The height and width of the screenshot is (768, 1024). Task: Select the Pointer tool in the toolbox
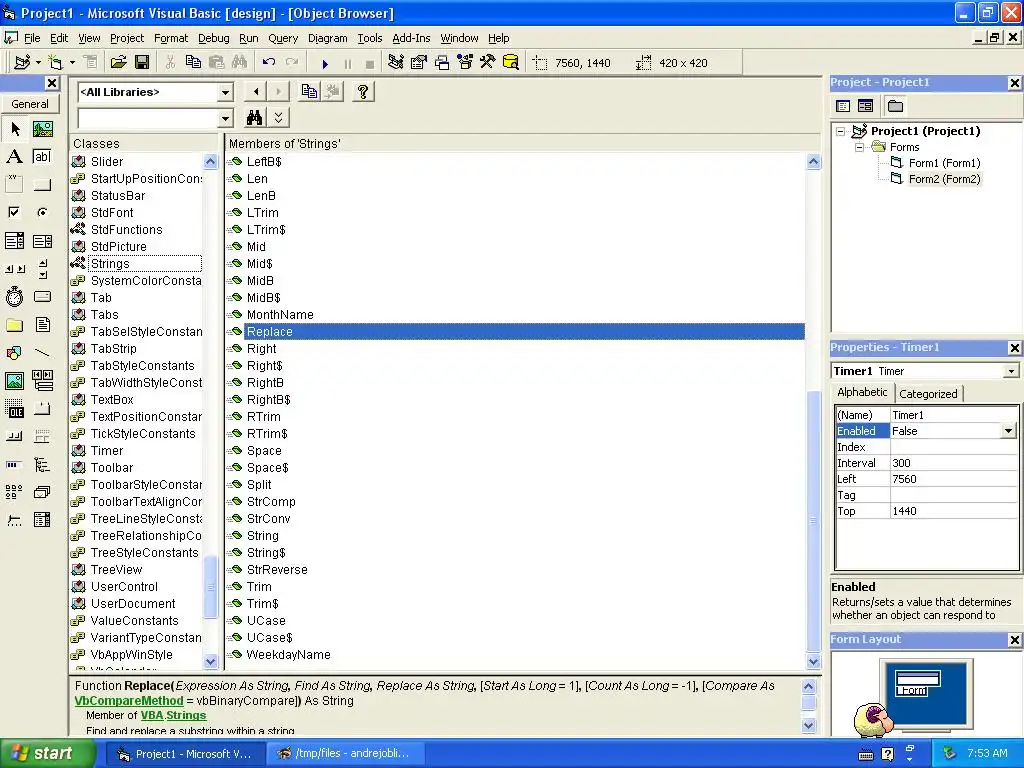pos(15,129)
